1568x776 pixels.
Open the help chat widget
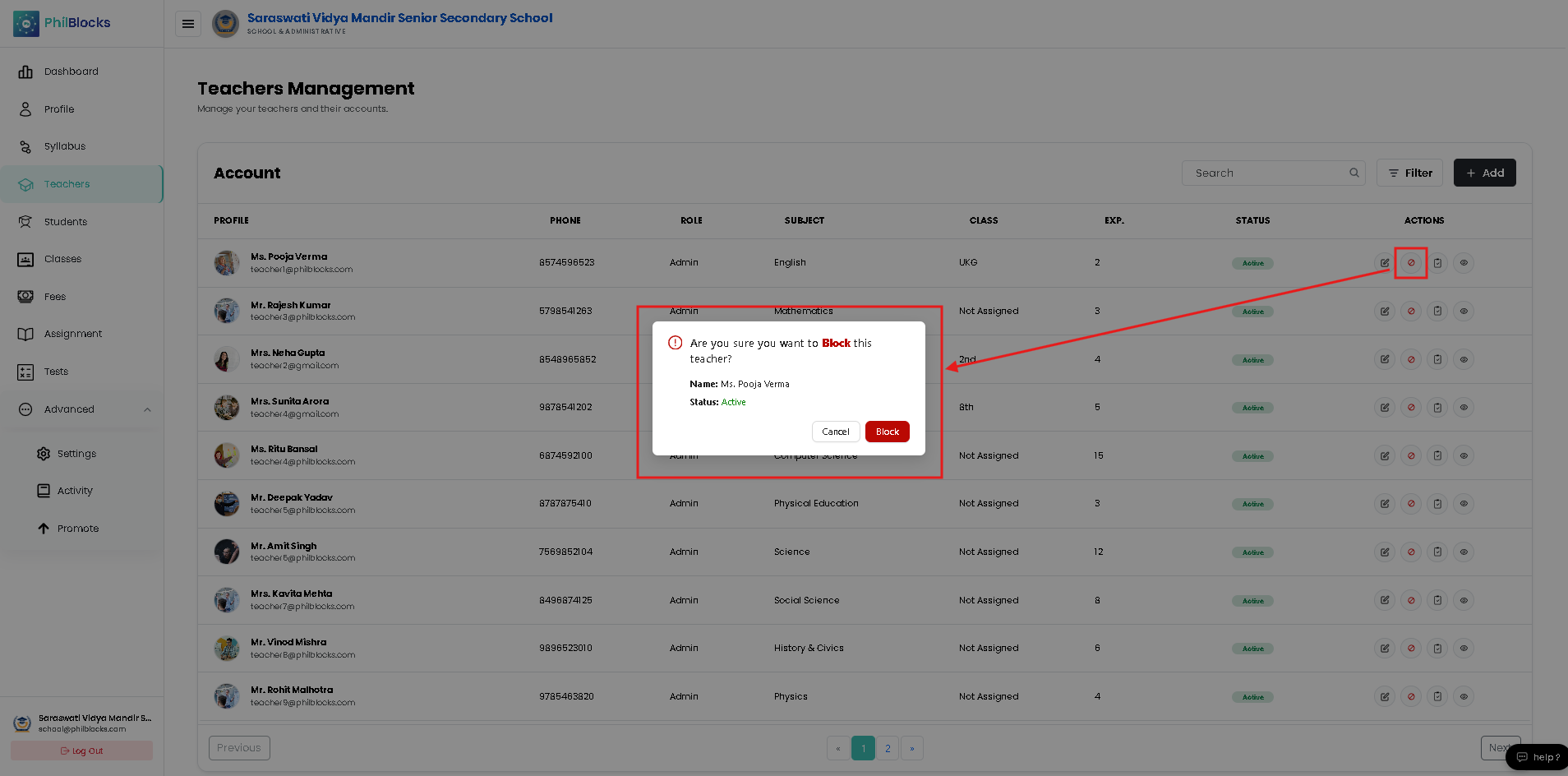pos(1538,757)
